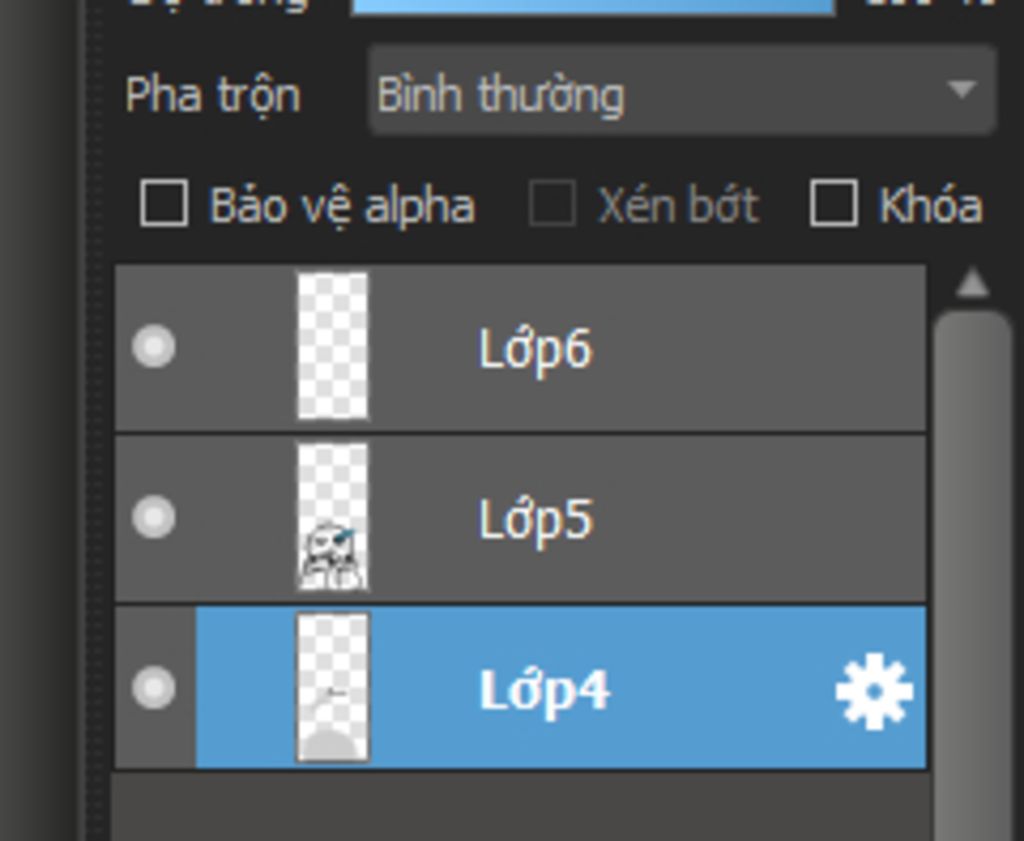Hide the Lớp6 layer
This screenshot has width=1024, height=841.
(x=154, y=347)
